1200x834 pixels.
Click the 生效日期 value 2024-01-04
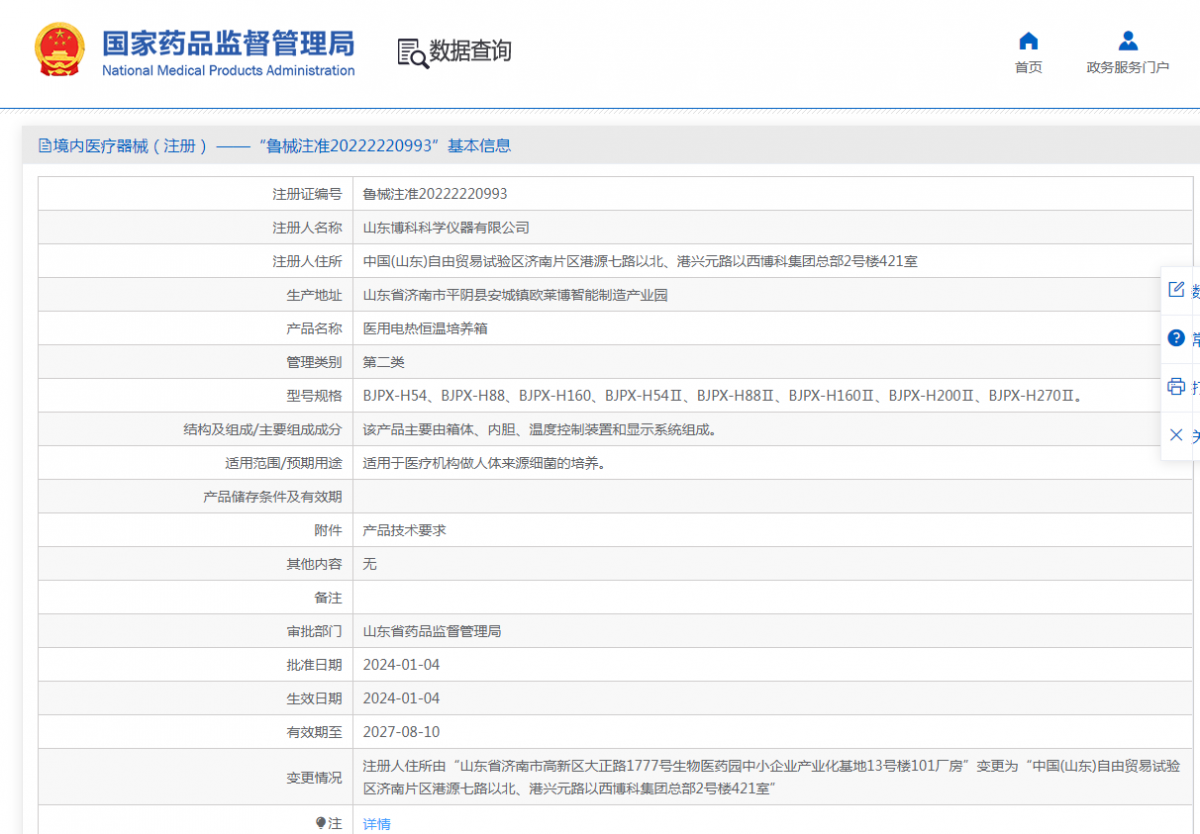pos(401,698)
